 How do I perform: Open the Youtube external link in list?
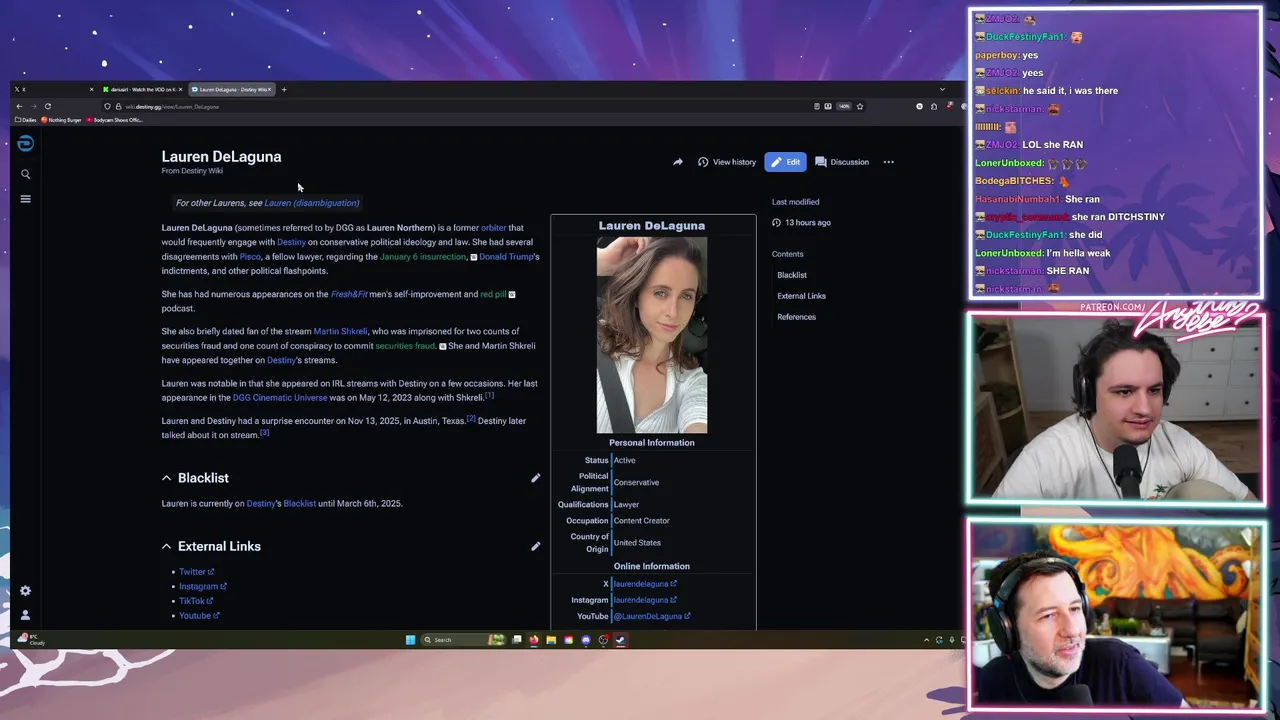coord(199,616)
